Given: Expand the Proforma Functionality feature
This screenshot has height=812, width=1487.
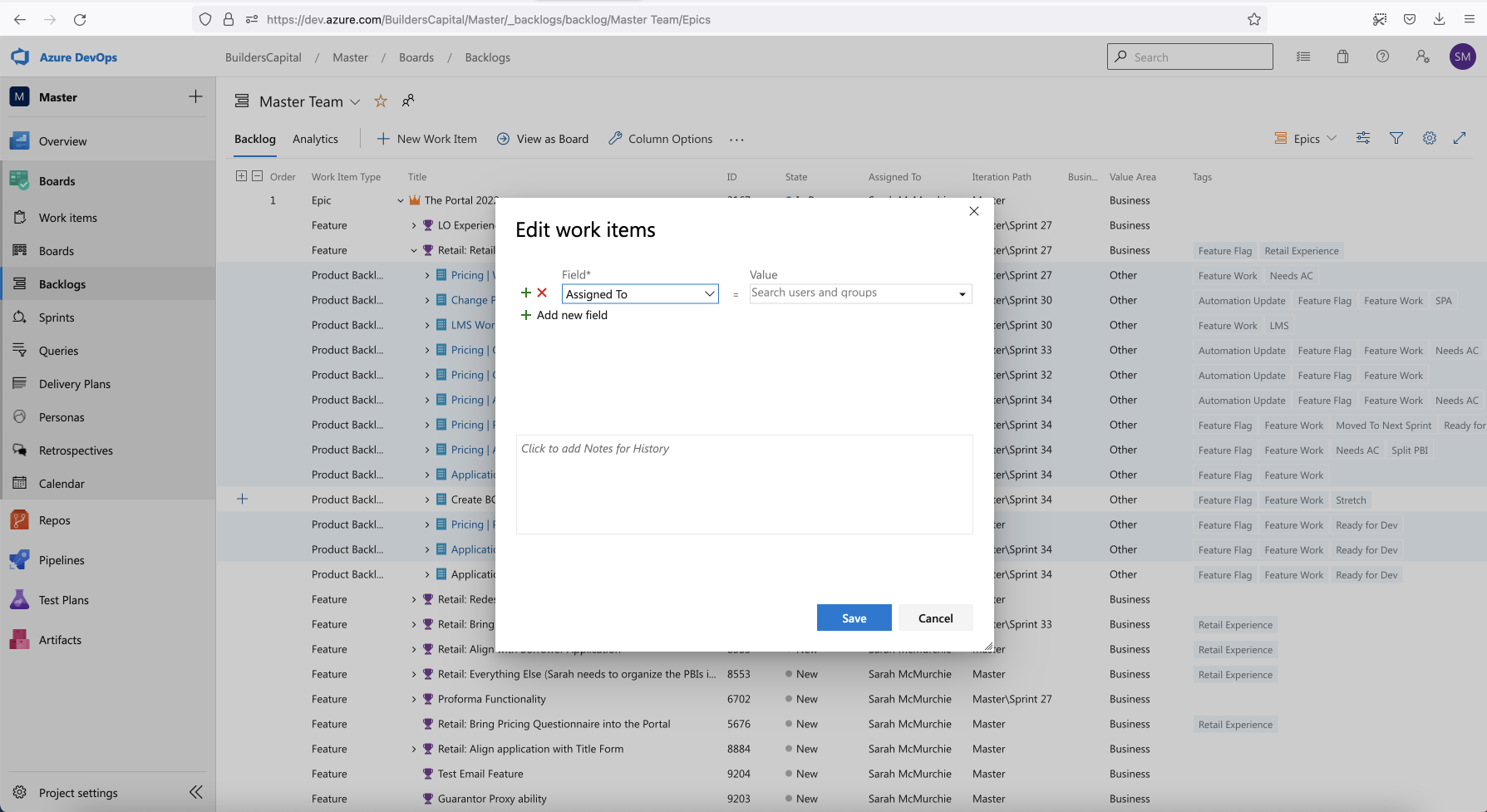Looking at the screenshot, I should [414, 699].
